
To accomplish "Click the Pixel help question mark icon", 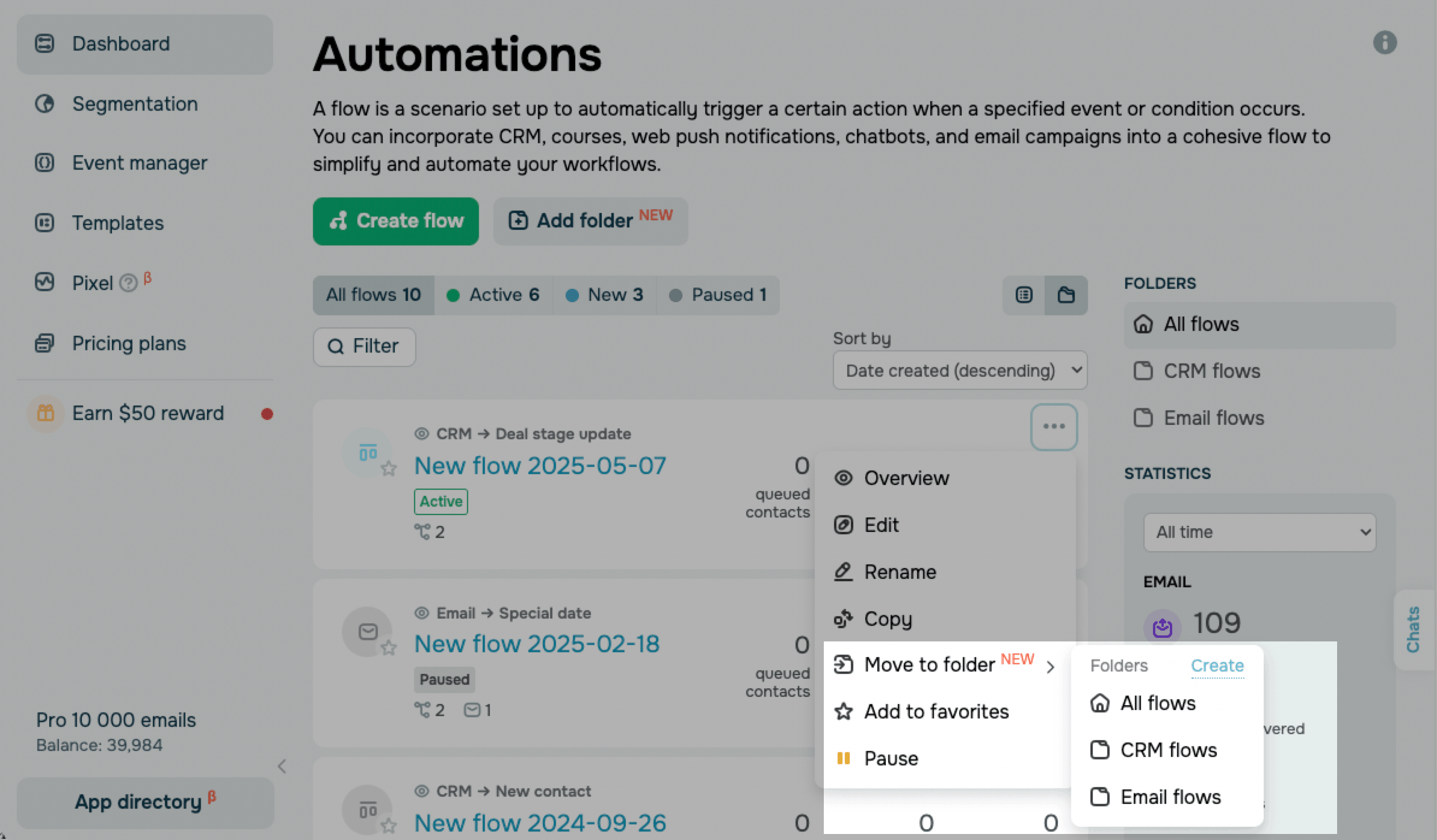I will (128, 283).
